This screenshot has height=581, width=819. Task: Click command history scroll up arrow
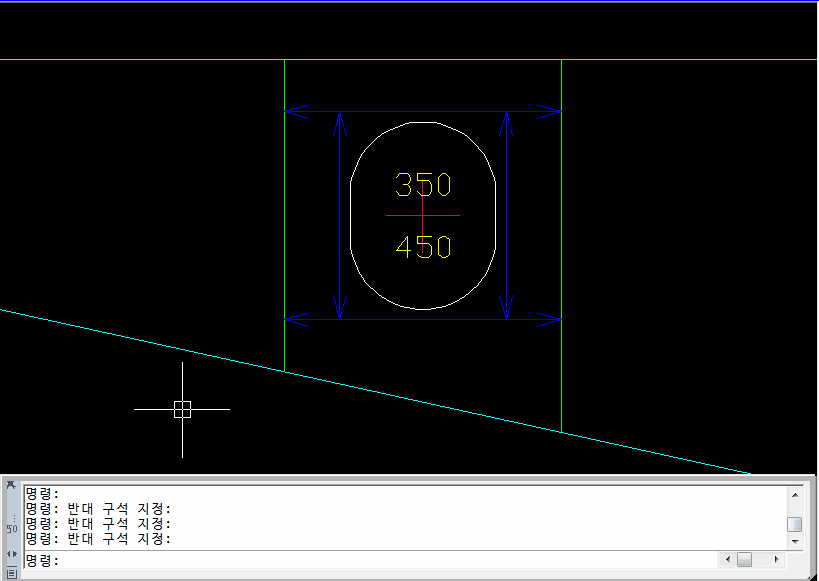point(795,495)
